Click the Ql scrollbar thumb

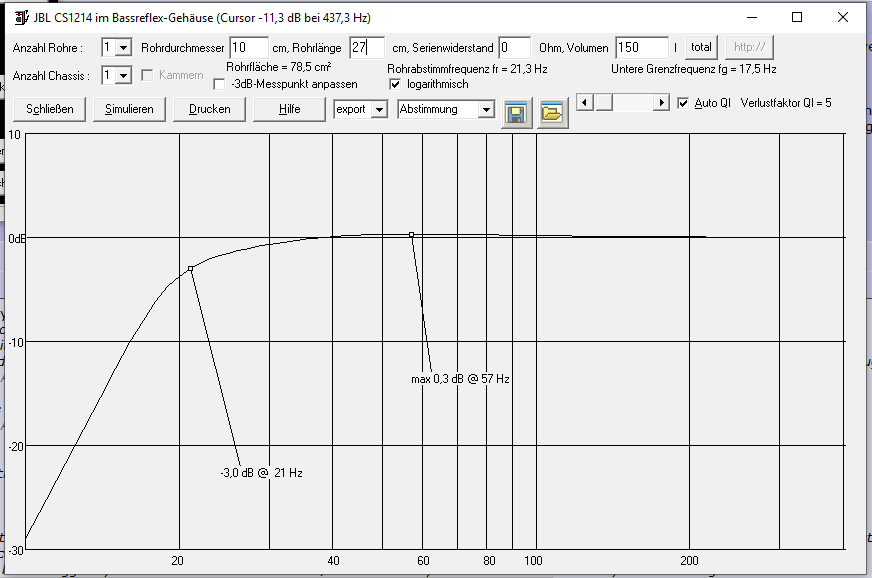[x=604, y=102]
